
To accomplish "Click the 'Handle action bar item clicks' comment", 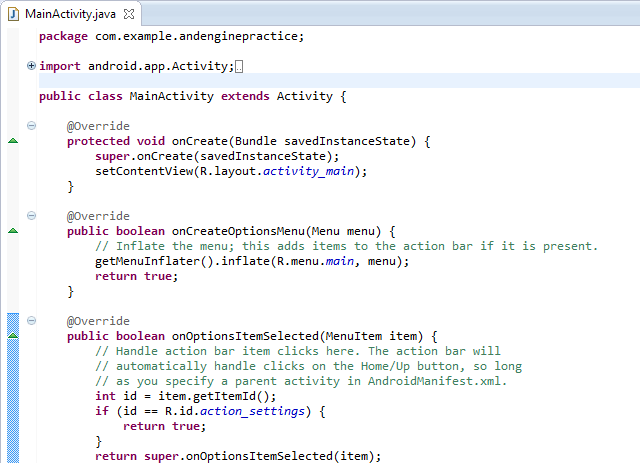I will click(x=298, y=351).
